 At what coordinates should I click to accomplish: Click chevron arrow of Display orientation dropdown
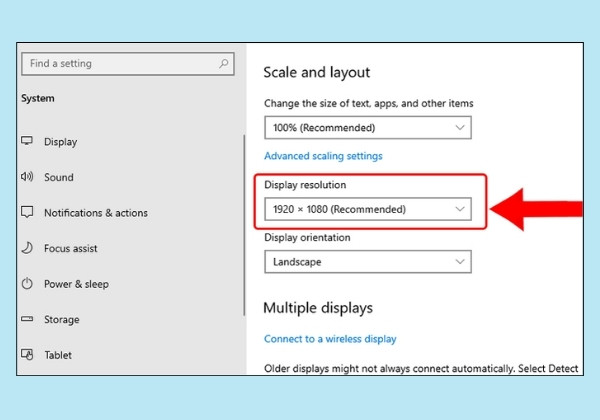coord(460,262)
